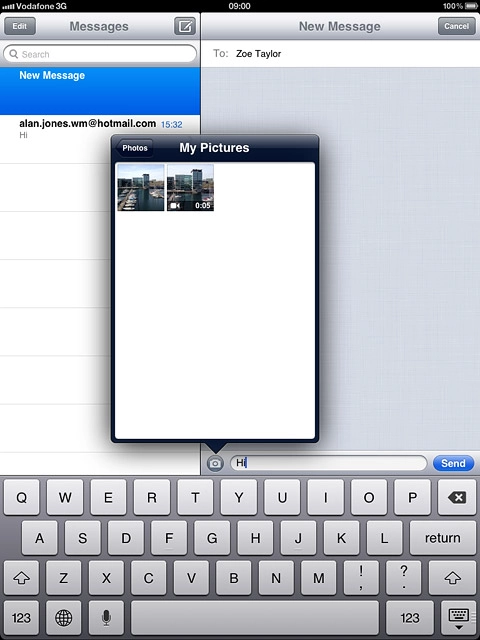Viewport: 480px width, 640px height.
Task: Tap the W key
Action: coord(65,497)
